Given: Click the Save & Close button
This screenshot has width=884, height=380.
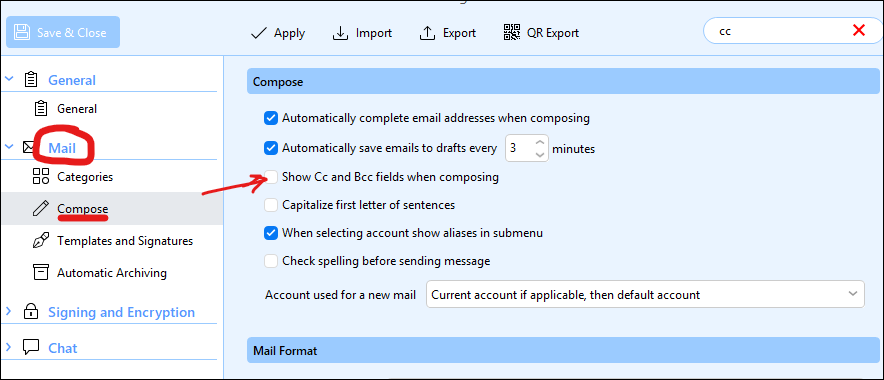Looking at the screenshot, I should 63,32.
